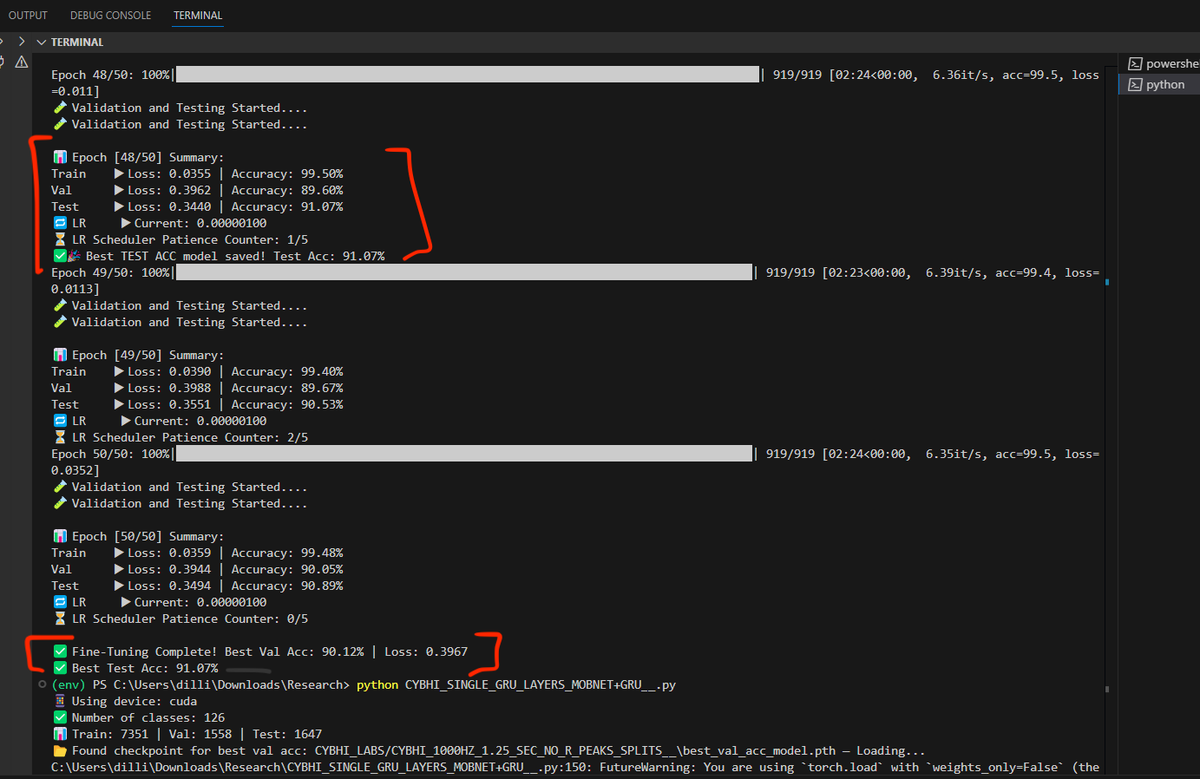Click Train 'Loss: 0.0359 | Accuracy: 99.48%' line
The width and height of the screenshot is (1200, 779).
(197, 553)
